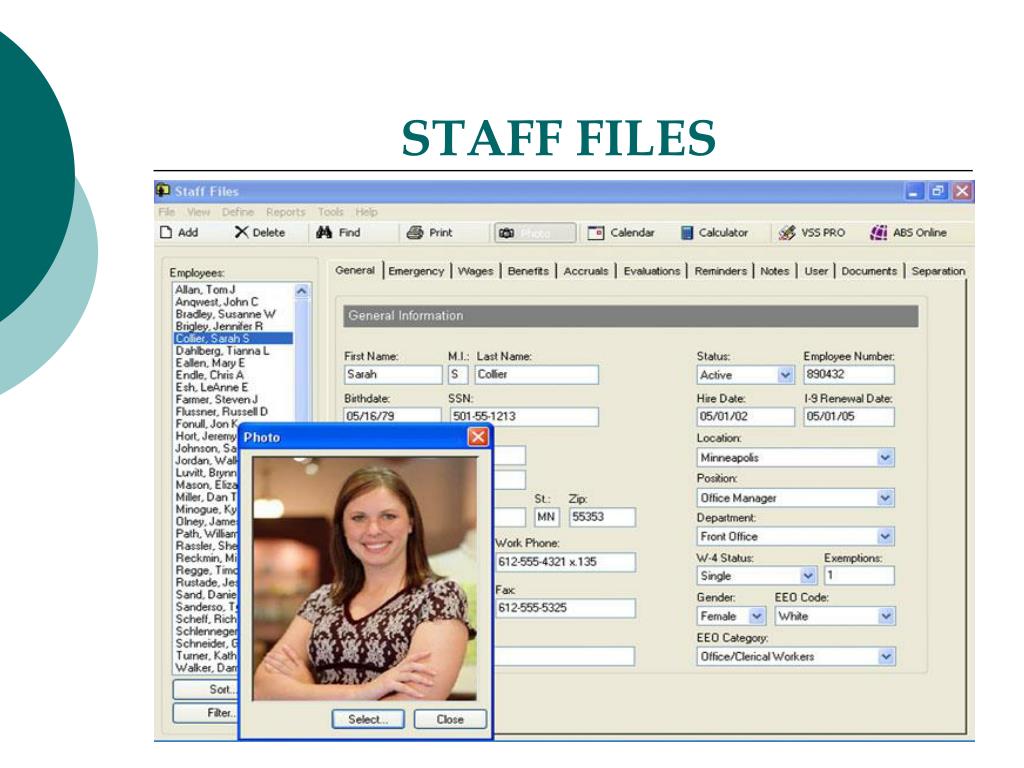Click the Hire Date field 05/01/02
Viewport: 1024px width, 768px height.
point(745,416)
